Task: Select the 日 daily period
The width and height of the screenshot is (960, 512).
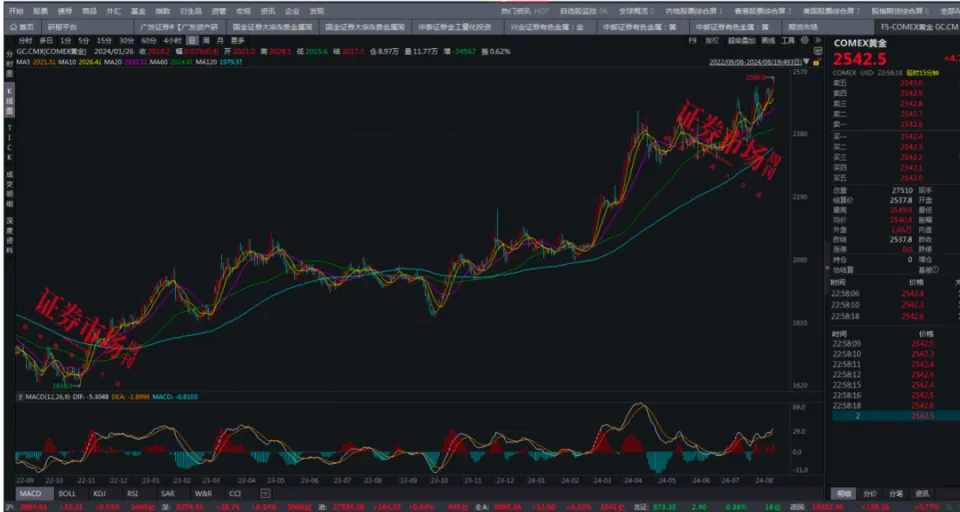Action: 192,40
